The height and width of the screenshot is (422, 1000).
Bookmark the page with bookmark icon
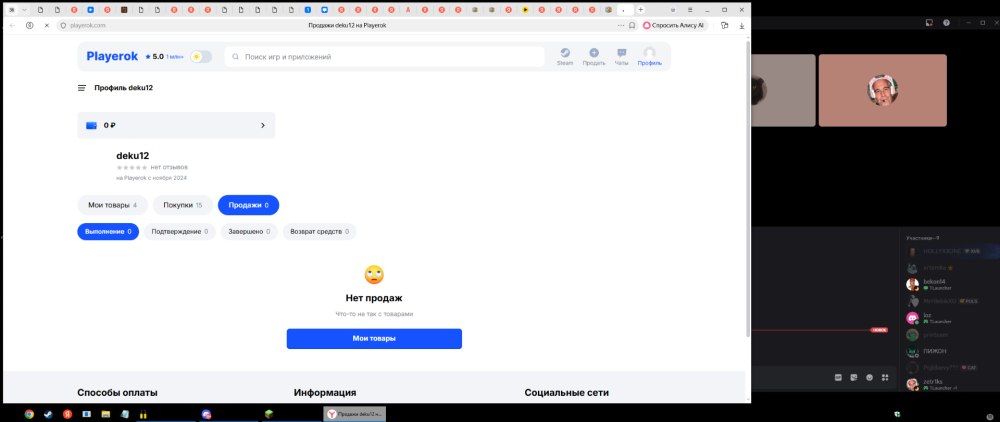[632, 25]
